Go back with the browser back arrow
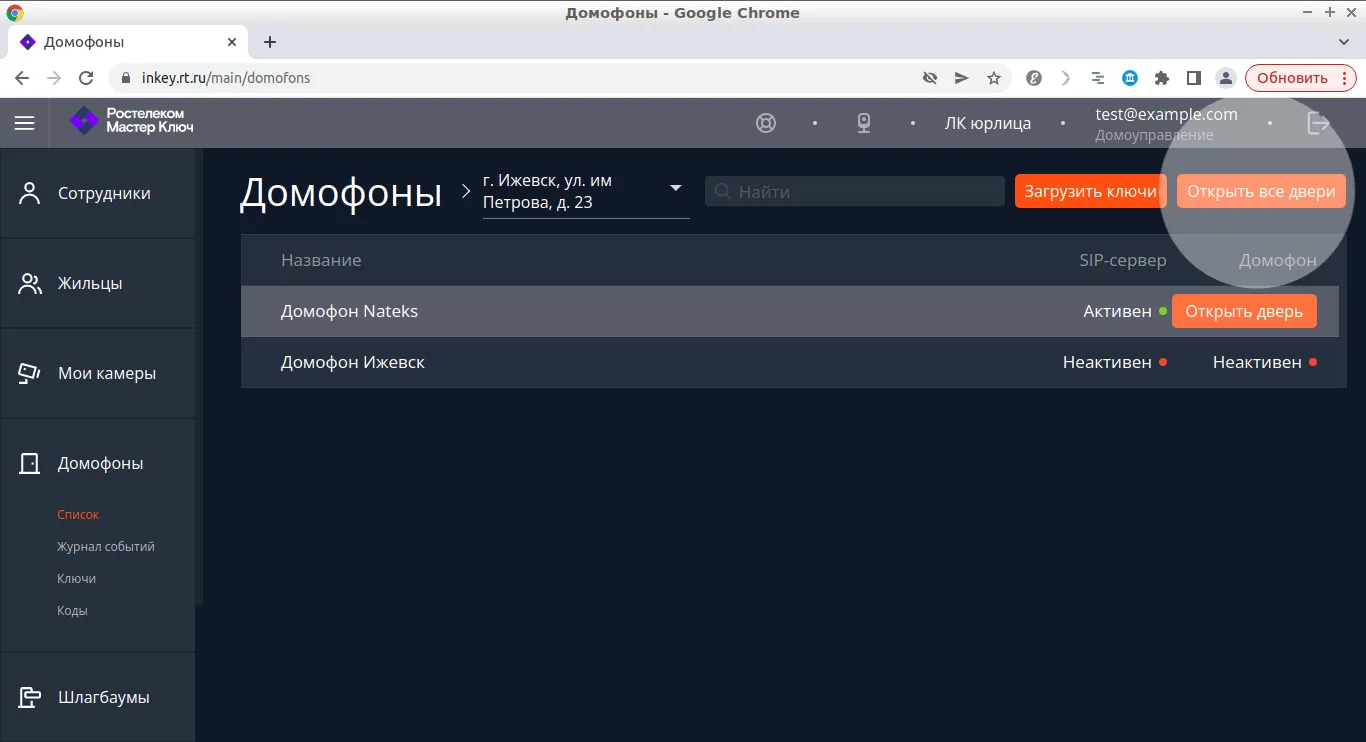The height and width of the screenshot is (742, 1366). (22, 78)
